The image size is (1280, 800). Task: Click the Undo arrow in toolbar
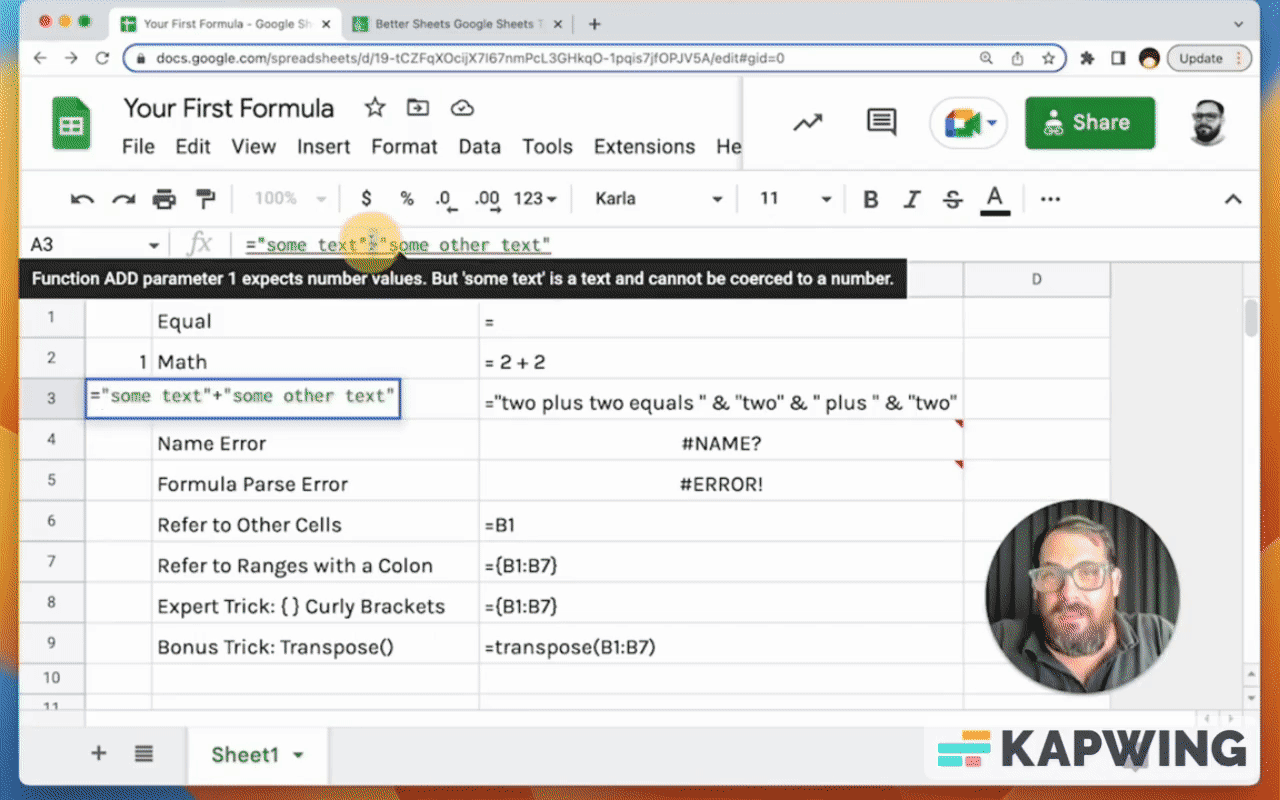pos(82,199)
